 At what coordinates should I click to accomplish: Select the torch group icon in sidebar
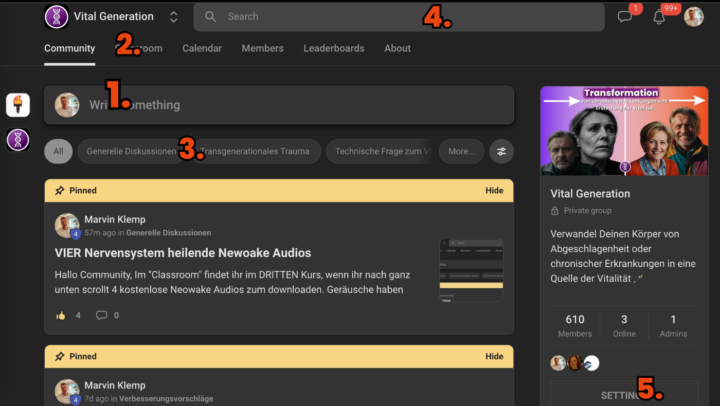coord(18,104)
